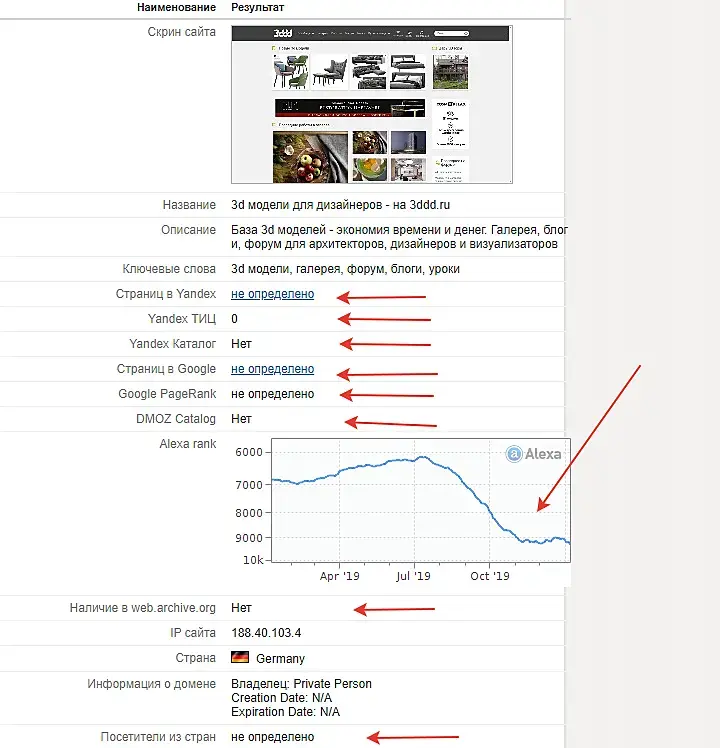The height and width of the screenshot is (748, 720).
Task: Click the German flag icon
Action: (x=240, y=657)
